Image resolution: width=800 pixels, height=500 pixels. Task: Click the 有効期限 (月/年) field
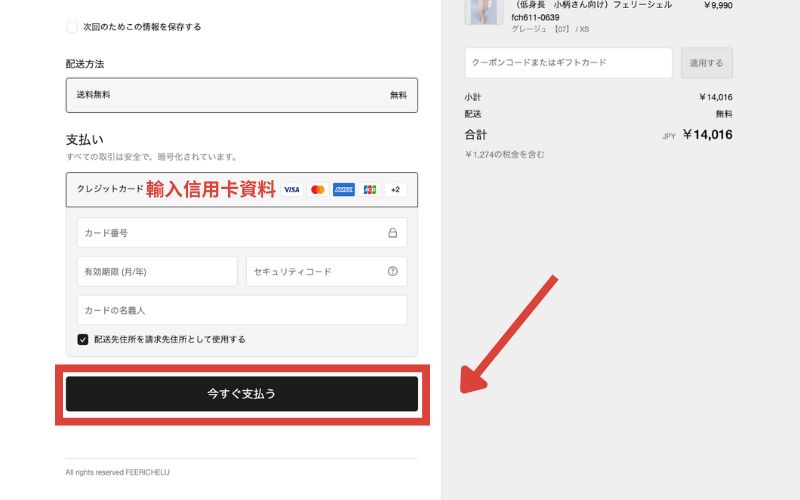point(157,271)
